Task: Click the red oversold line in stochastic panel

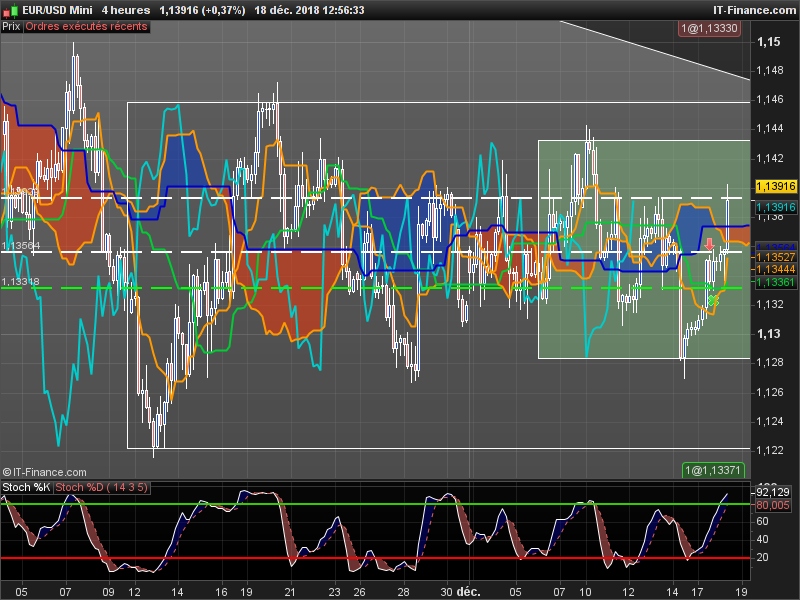Action: (x=400, y=557)
